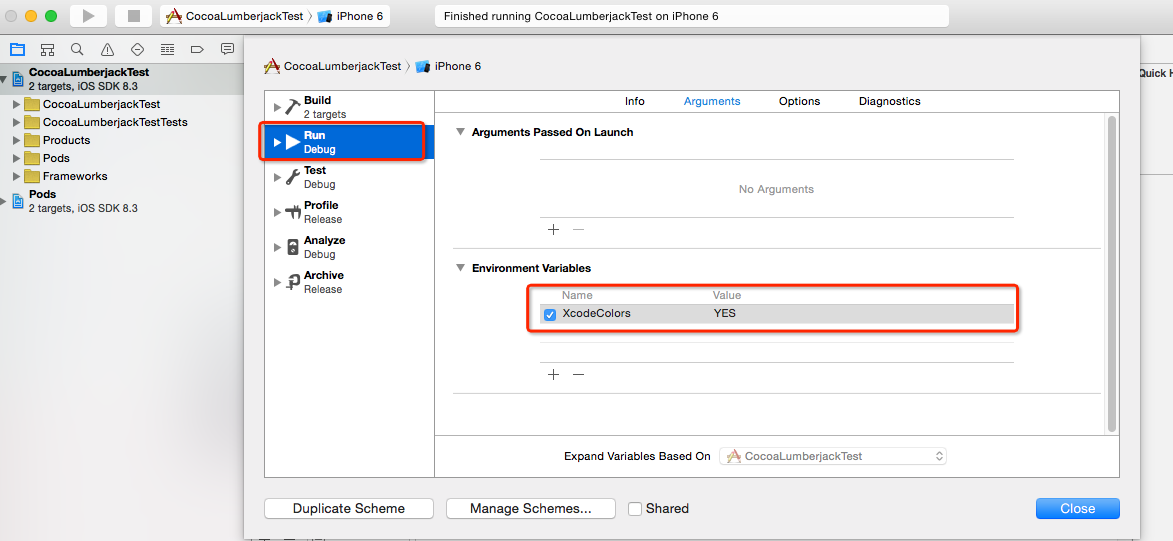Open Expand Variables Based On dropdown
The image size is (1173, 541).
coord(833,456)
